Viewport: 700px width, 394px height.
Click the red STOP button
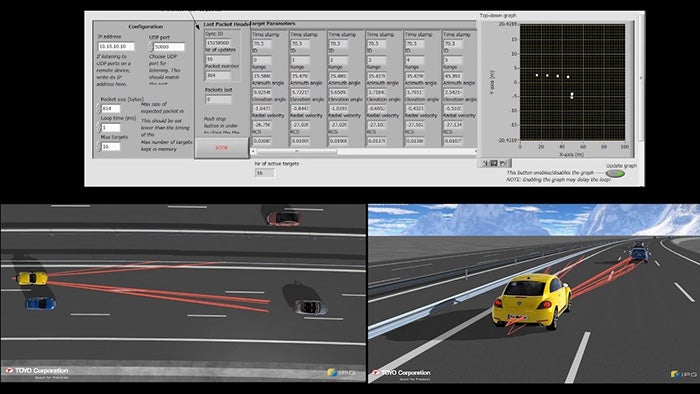221,148
